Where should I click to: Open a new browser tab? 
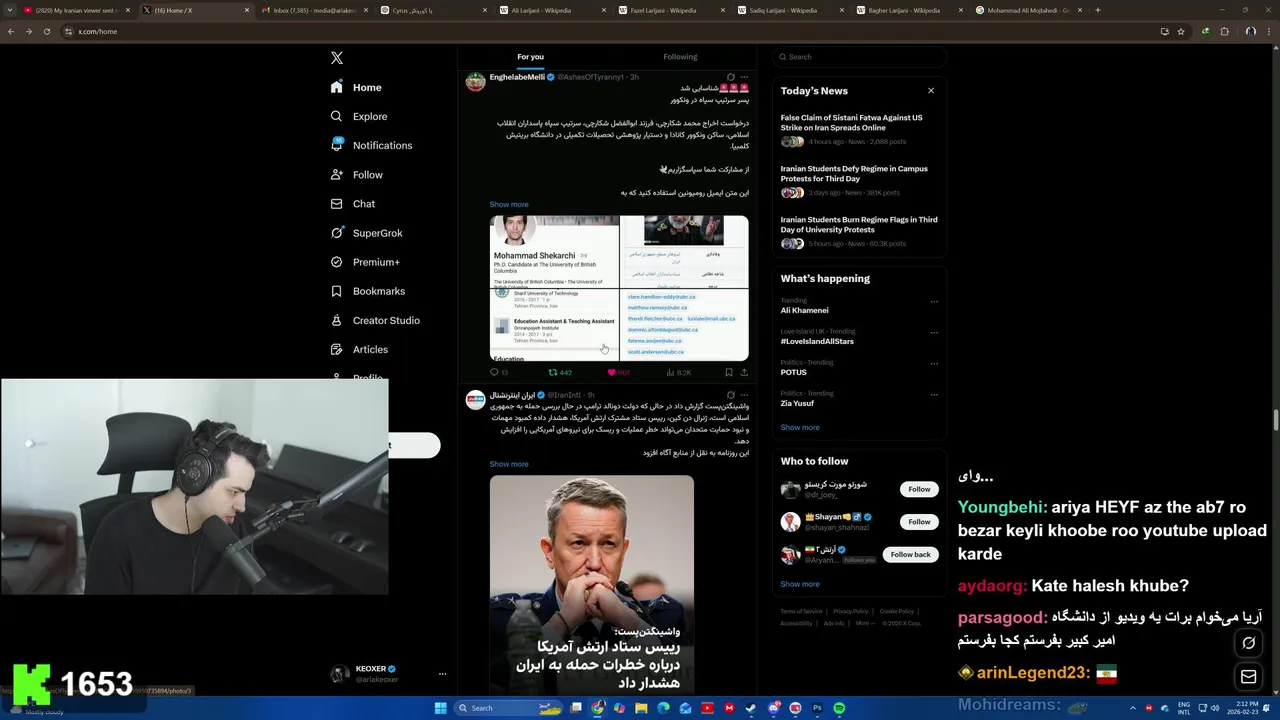click(x=1097, y=10)
